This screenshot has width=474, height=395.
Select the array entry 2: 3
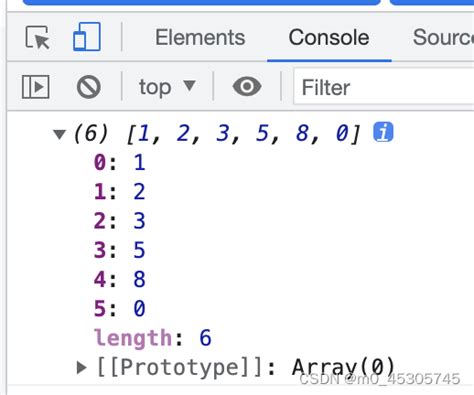click(120, 221)
